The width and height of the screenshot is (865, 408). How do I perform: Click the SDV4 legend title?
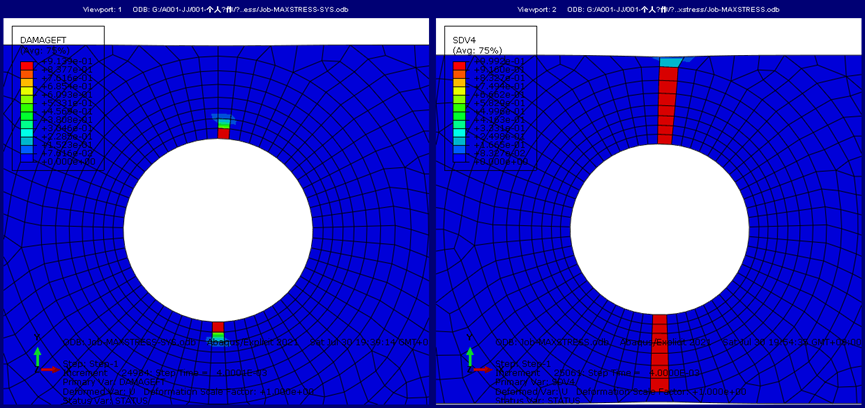[464, 40]
